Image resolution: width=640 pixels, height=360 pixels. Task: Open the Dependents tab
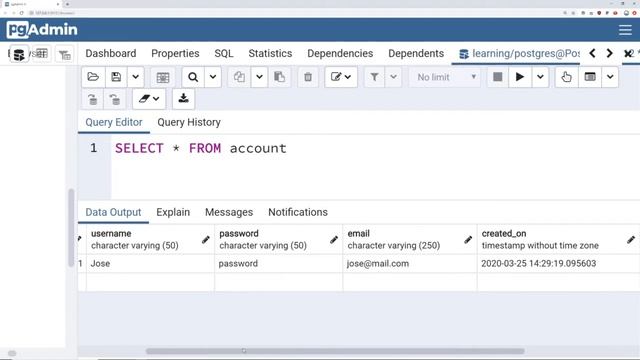(416, 53)
